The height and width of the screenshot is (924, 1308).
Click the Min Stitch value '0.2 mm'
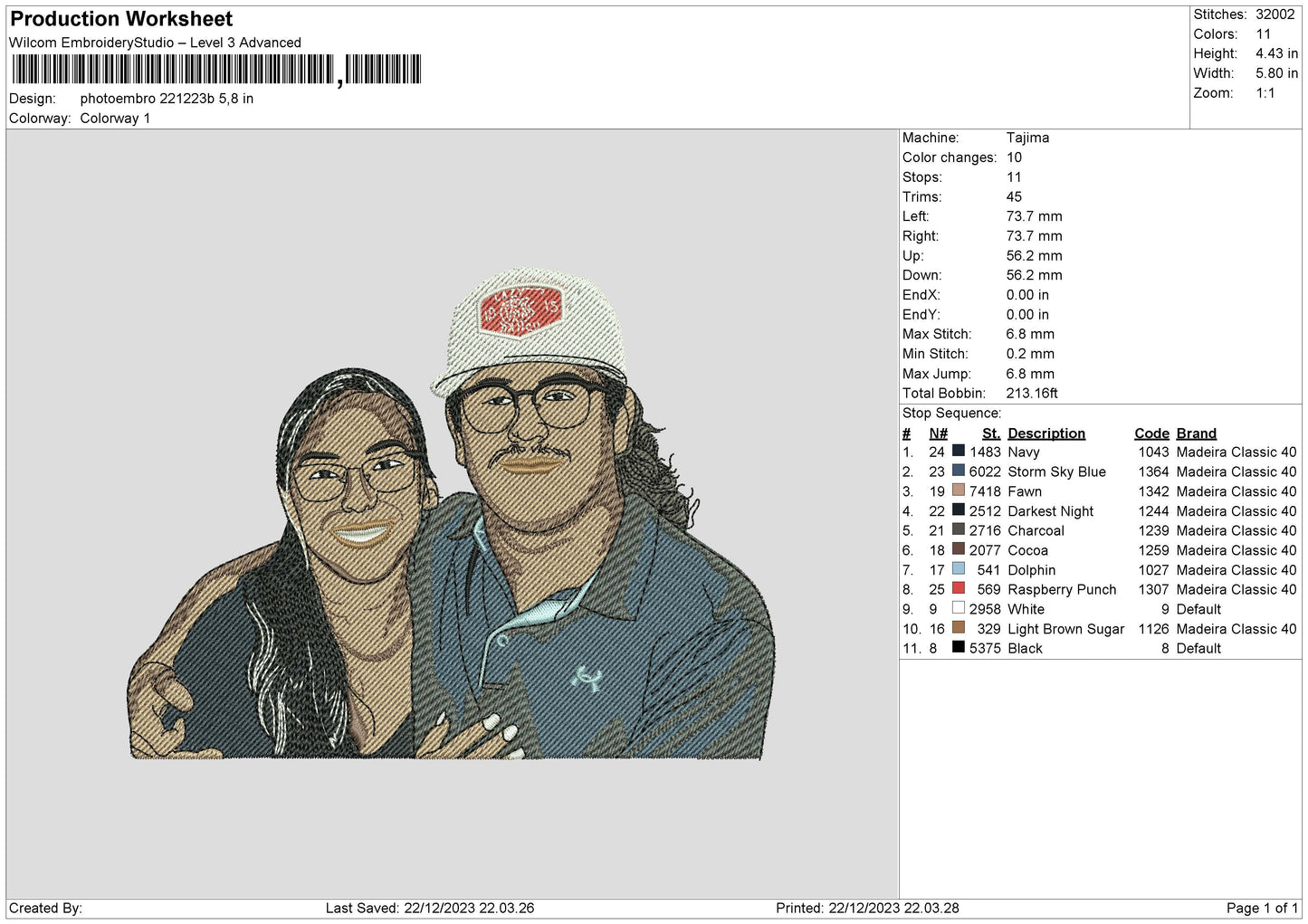(x=1030, y=354)
